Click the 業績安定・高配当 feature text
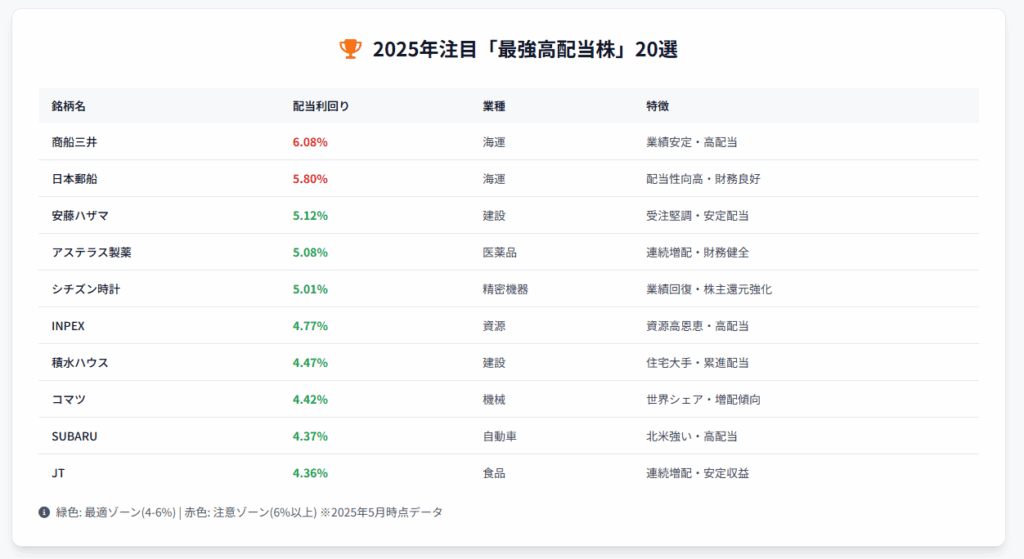Screen dimensions: 1024x559 (692, 142)
